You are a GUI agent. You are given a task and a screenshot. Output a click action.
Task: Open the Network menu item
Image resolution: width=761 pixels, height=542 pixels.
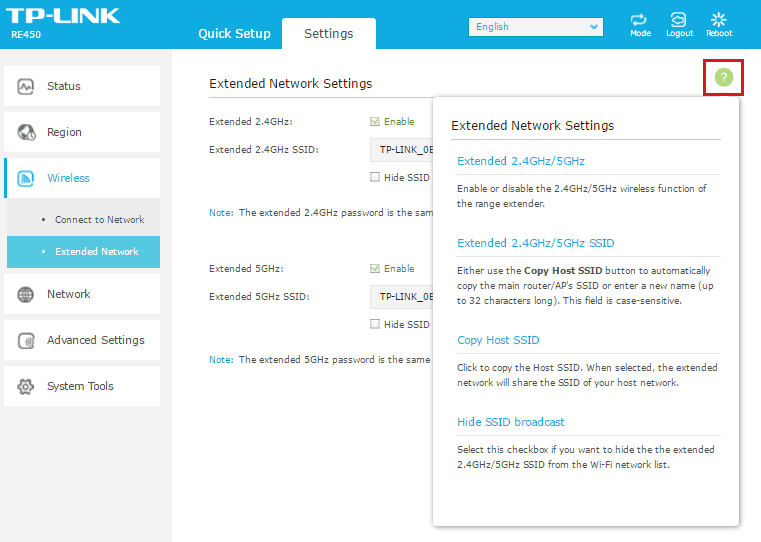tap(82, 294)
